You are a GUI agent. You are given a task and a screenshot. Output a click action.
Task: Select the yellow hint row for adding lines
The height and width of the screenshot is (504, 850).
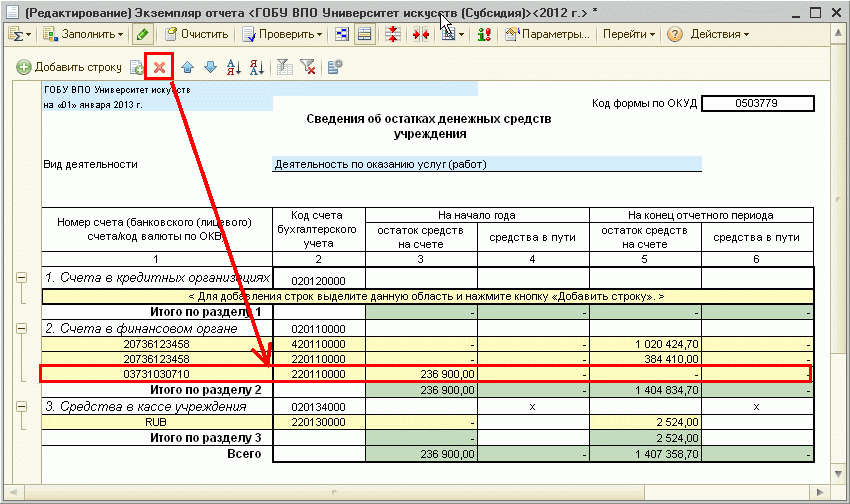pyautogui.click(x=427, y=296)
